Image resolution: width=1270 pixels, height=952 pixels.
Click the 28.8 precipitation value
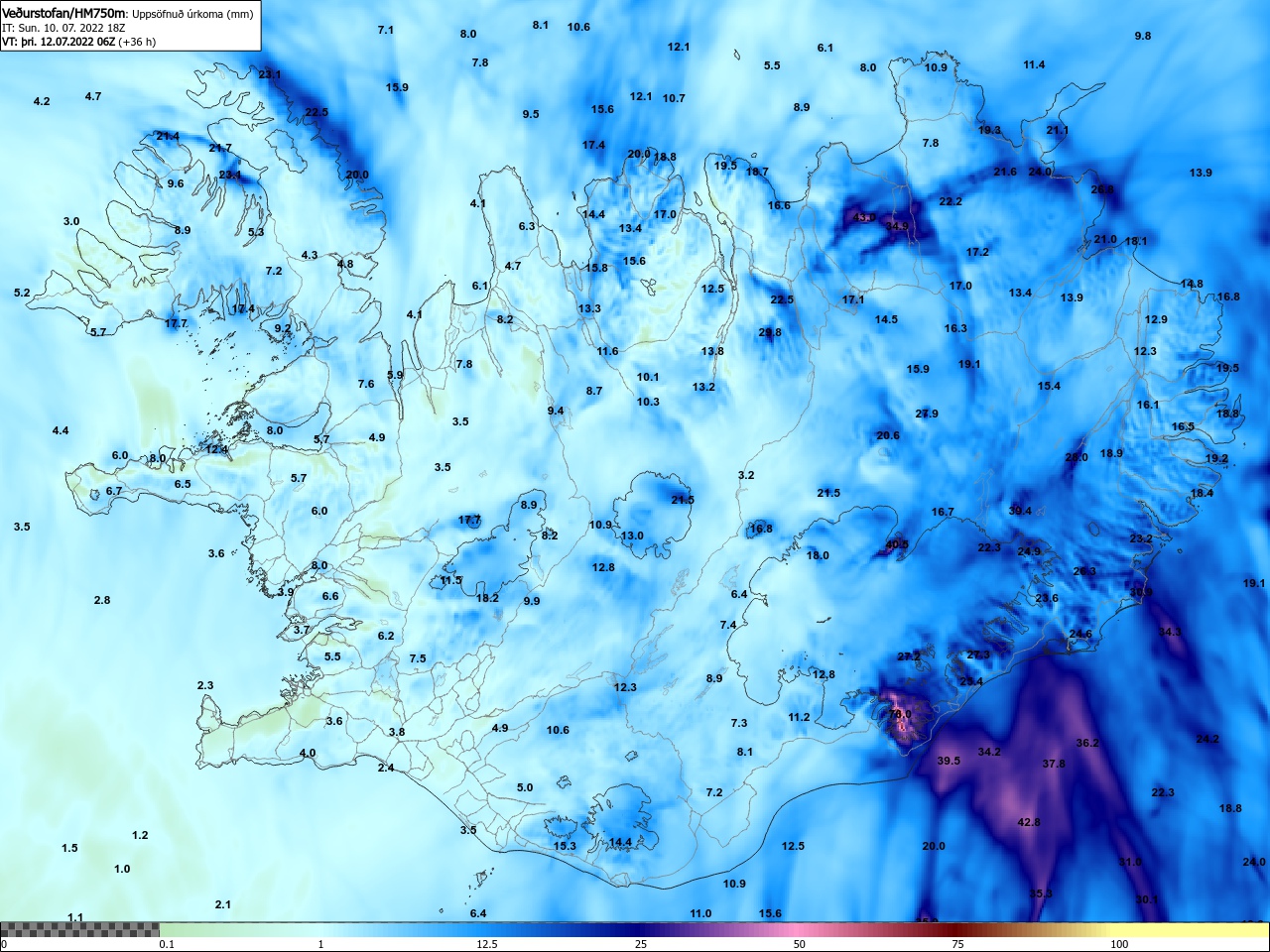[770, 332]
